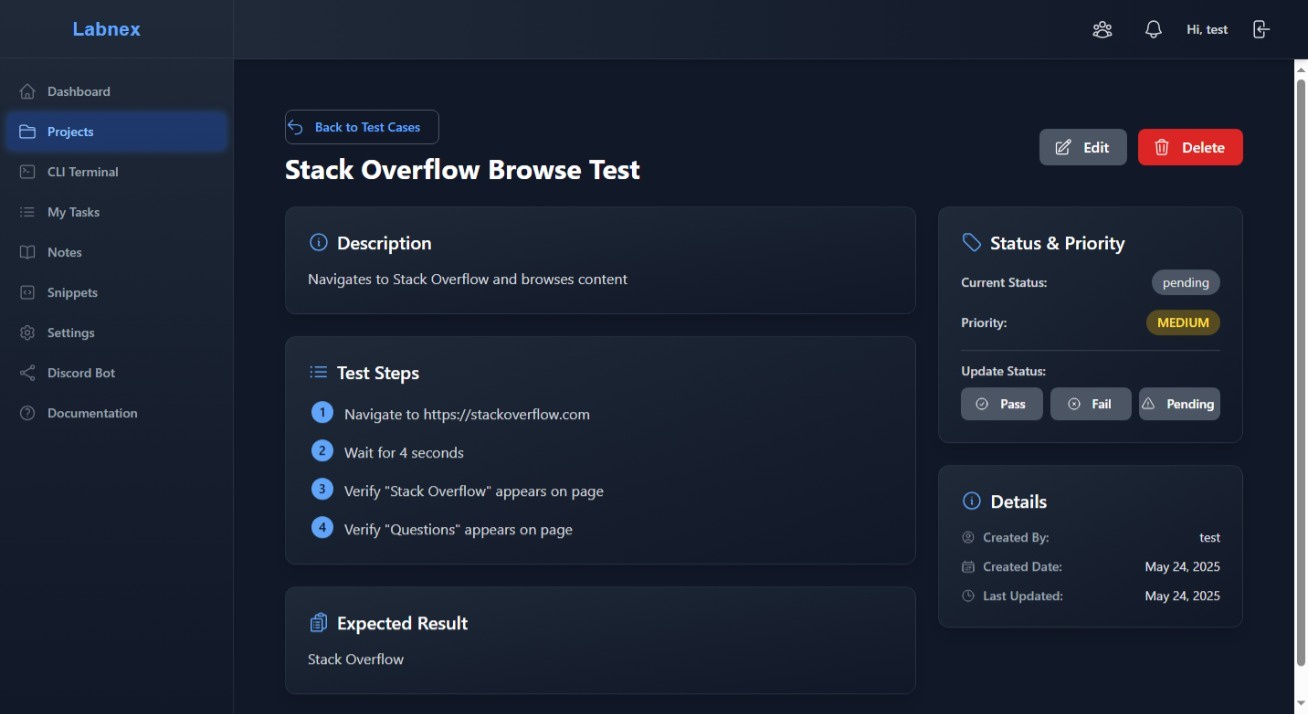Click the Created Date value May 24, 2025
Screen dimensions: 1308x714
point(1182,566)
